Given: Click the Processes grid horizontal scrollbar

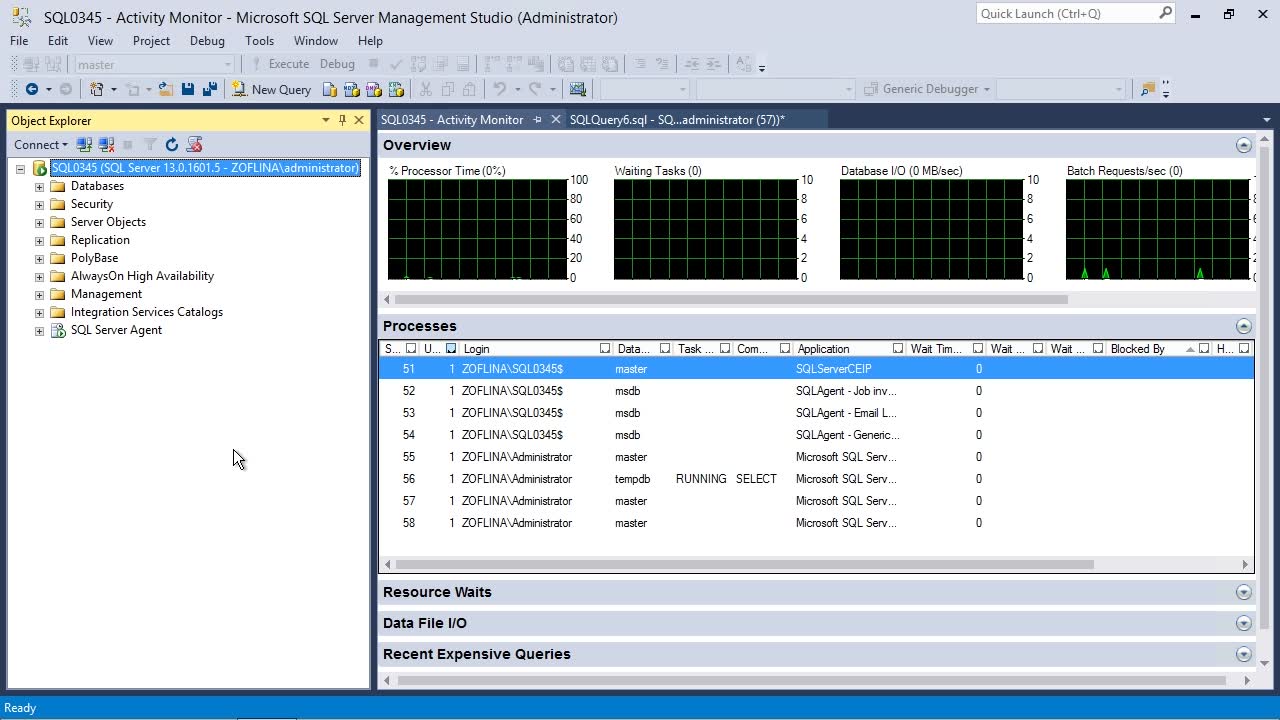Looking at the screenshot, I should click(743, 564).
